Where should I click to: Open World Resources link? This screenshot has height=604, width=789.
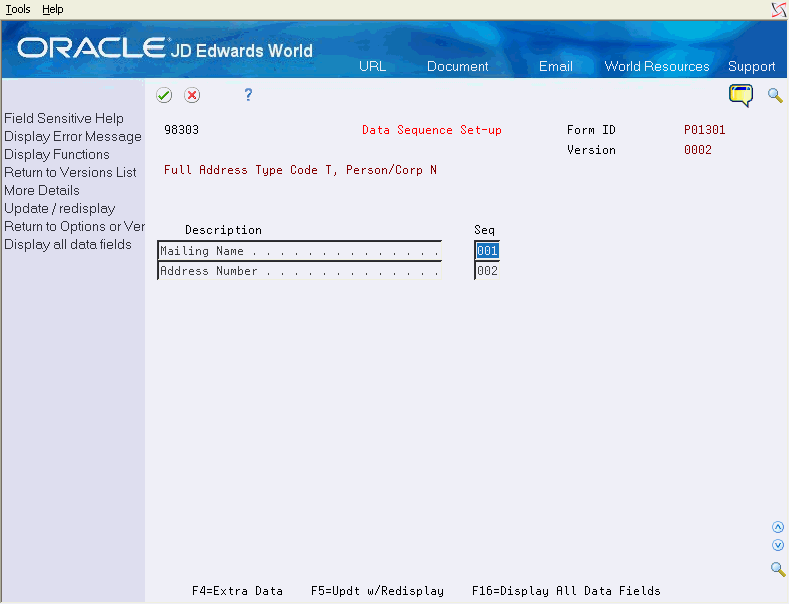pyautogui.click(x=657, y=66)
